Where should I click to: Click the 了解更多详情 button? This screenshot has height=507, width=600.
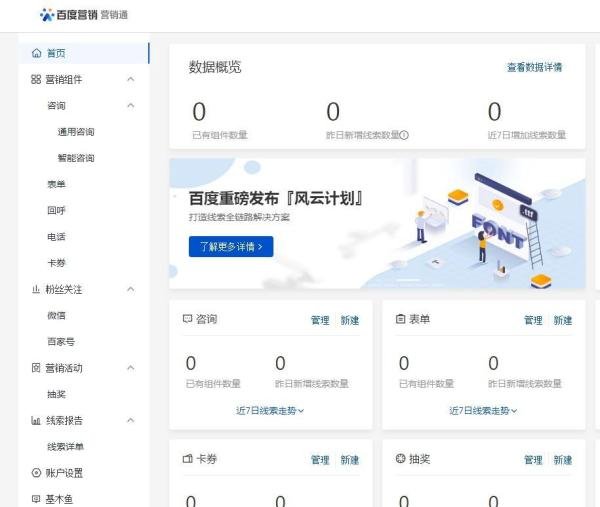point(231,246)
